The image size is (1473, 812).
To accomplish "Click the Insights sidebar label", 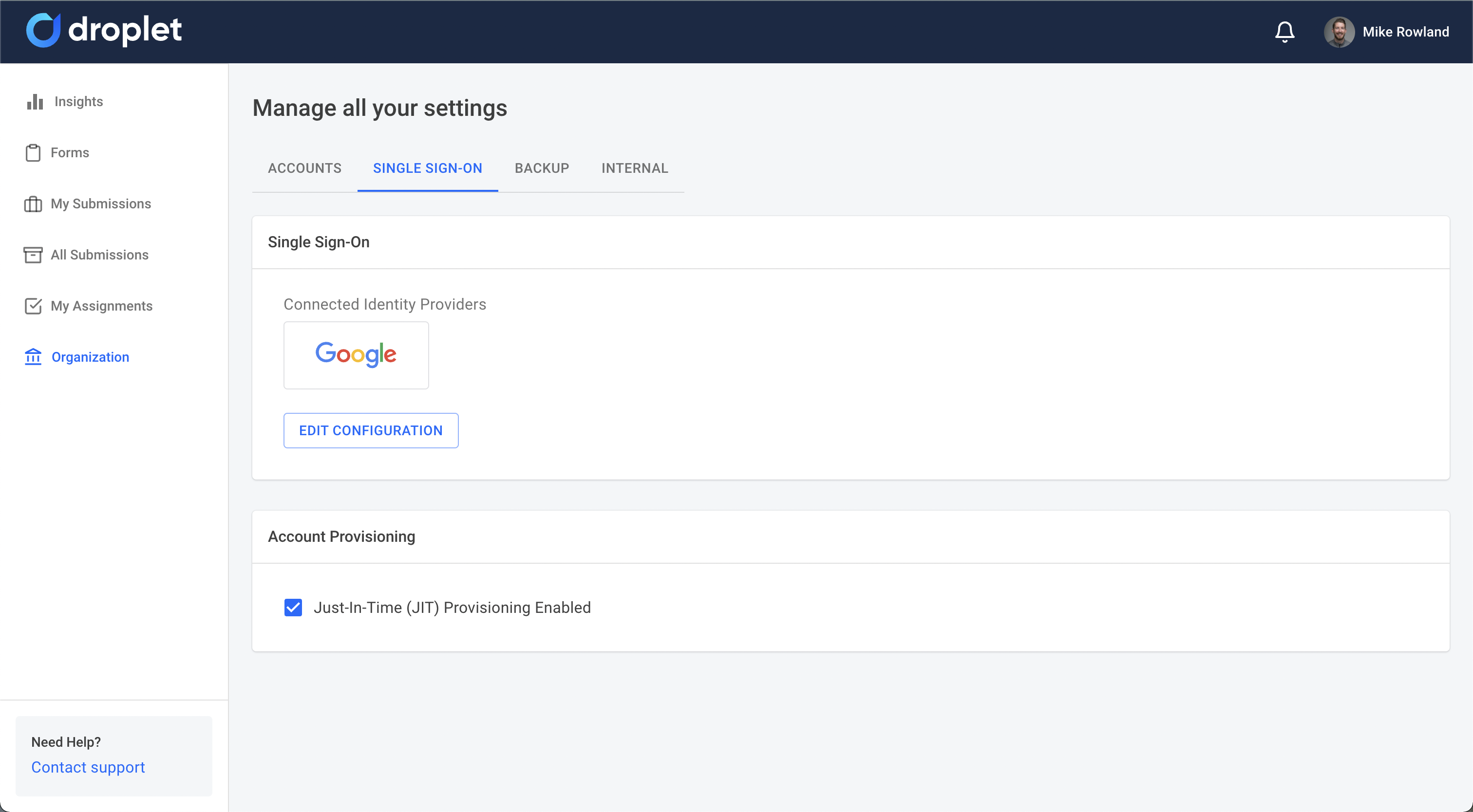I will pyautogui.click(x=78, y=101).
